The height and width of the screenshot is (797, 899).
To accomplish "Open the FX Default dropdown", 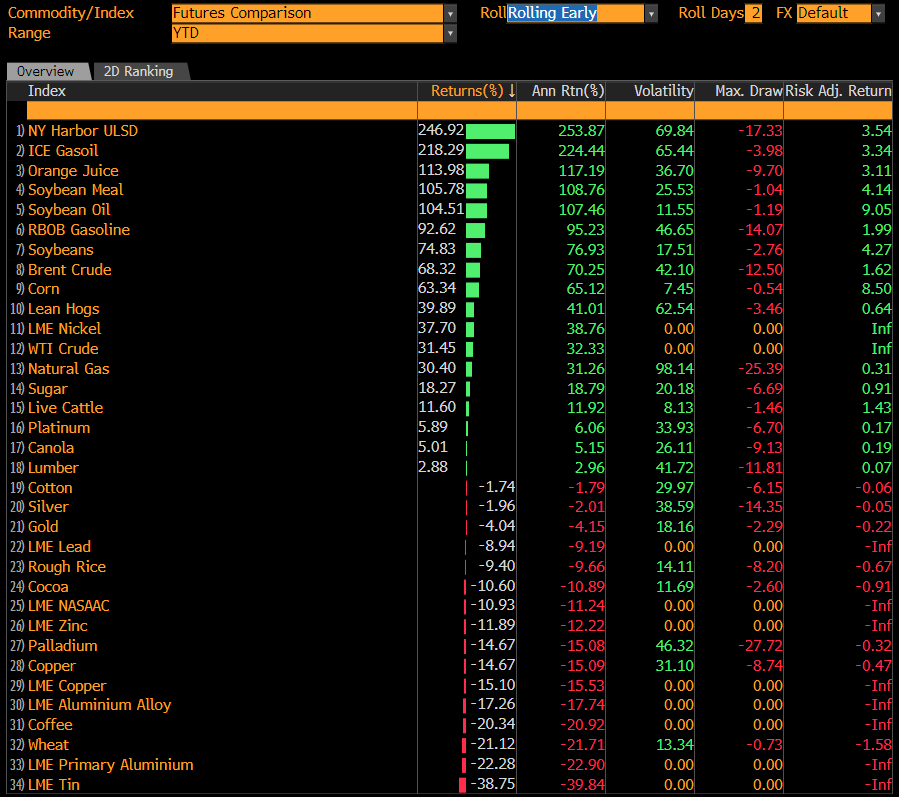I will click(878, 13).
